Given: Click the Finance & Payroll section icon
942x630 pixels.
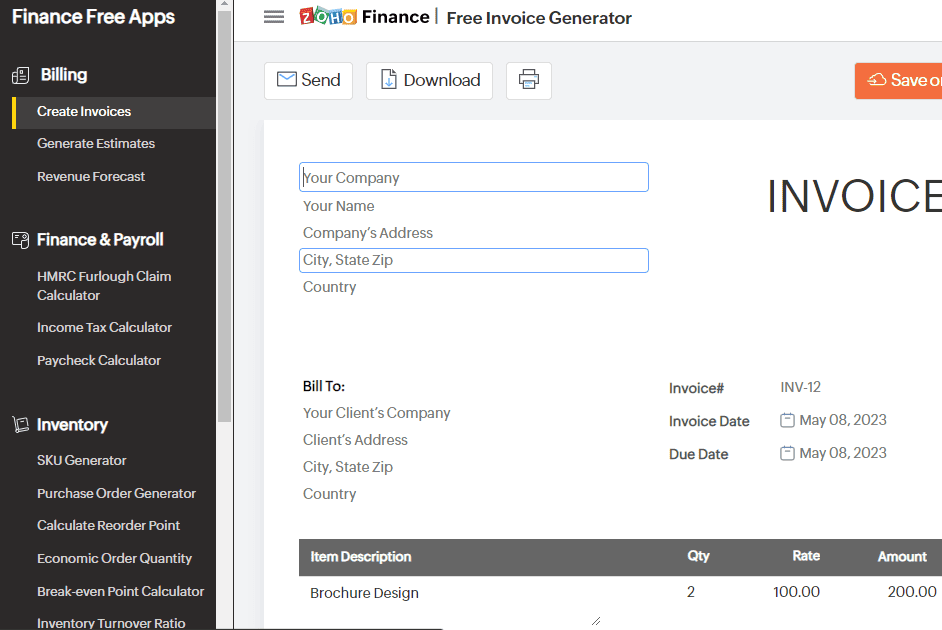Looking at the screenshot, I should [x=20, y=240].
